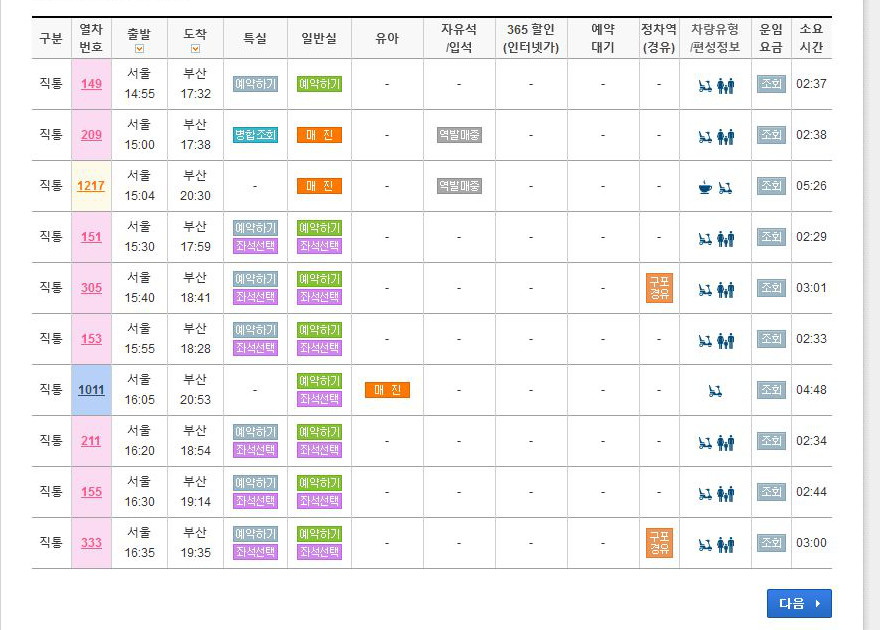Click the family seating icon for train 149
Screen dimensions: 880x630
[x=726, y=85]
